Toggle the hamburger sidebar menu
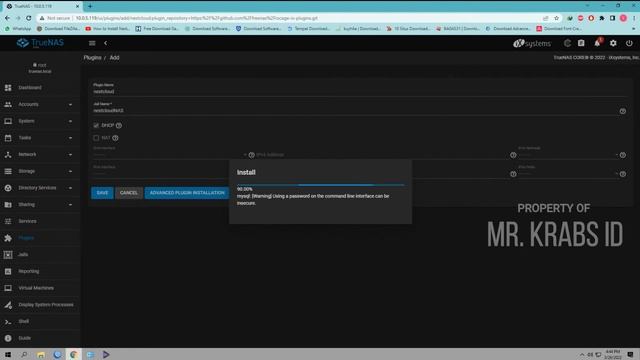 click(x=92, y=43)
